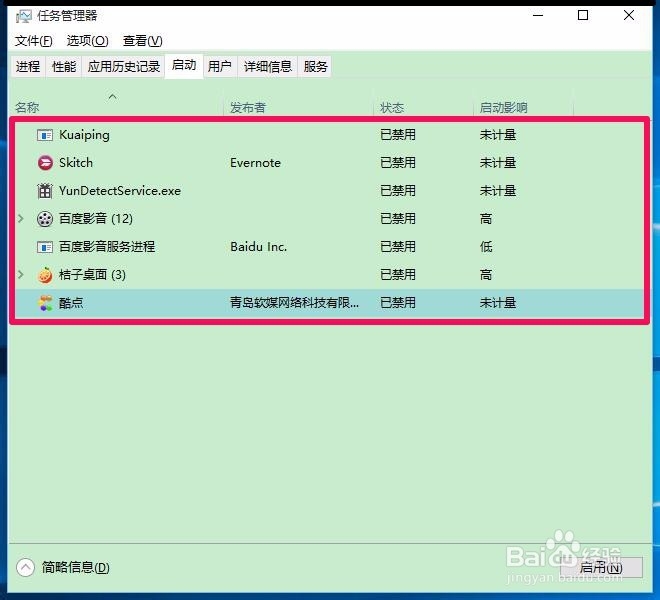This screenshot has height=600, width=660.
Task: Open the 选项(O) menu
Action: click(x=88, y=41)
